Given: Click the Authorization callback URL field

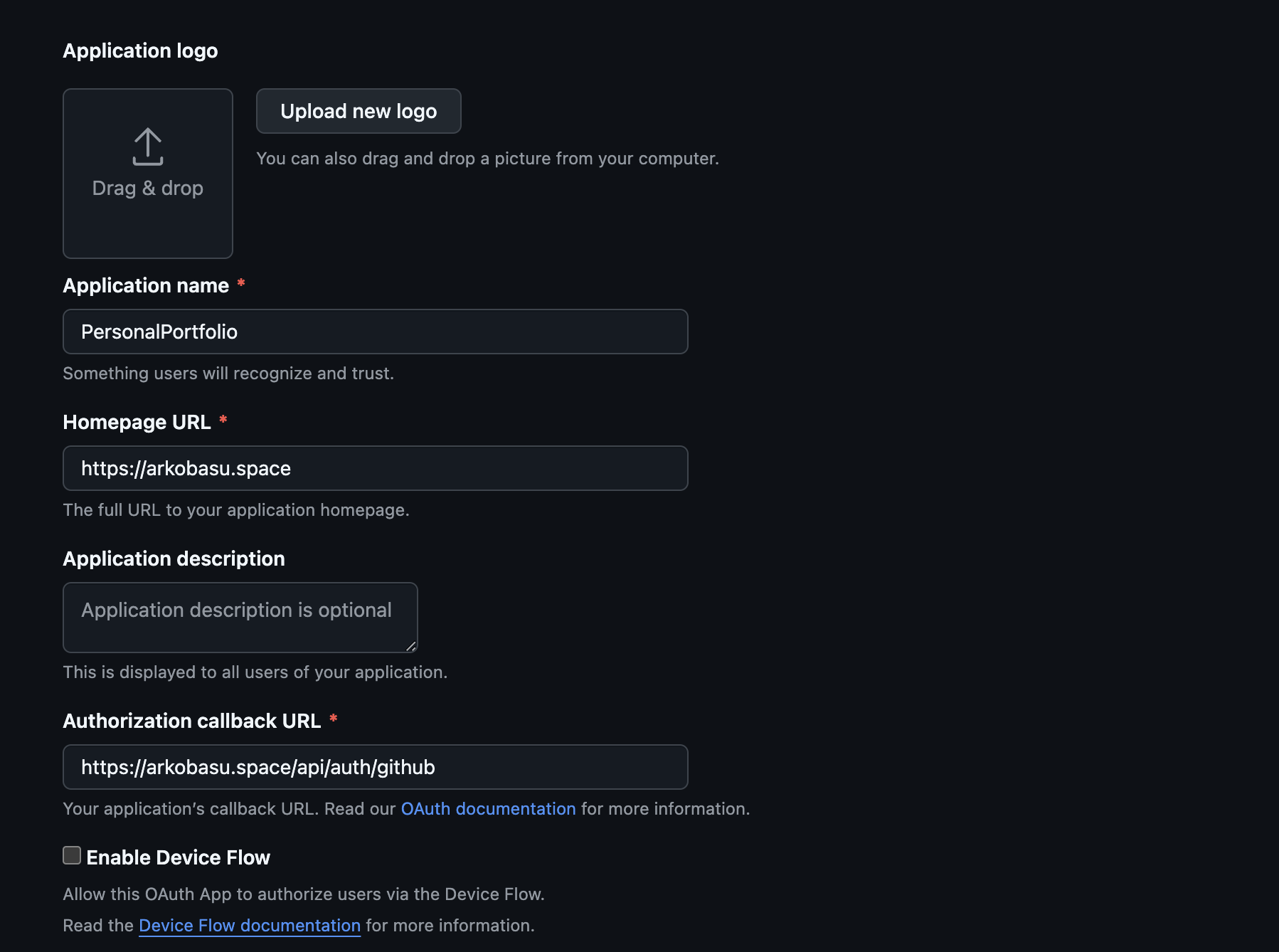Looking at the screenshot, I should (x=375, y=767).
